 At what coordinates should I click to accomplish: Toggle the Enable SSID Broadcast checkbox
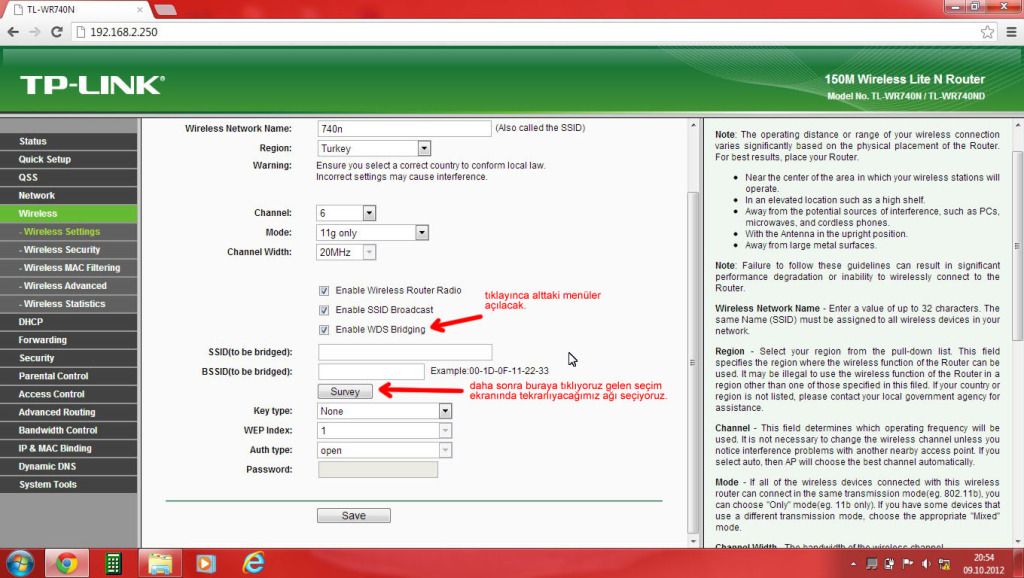click(324, 310)
